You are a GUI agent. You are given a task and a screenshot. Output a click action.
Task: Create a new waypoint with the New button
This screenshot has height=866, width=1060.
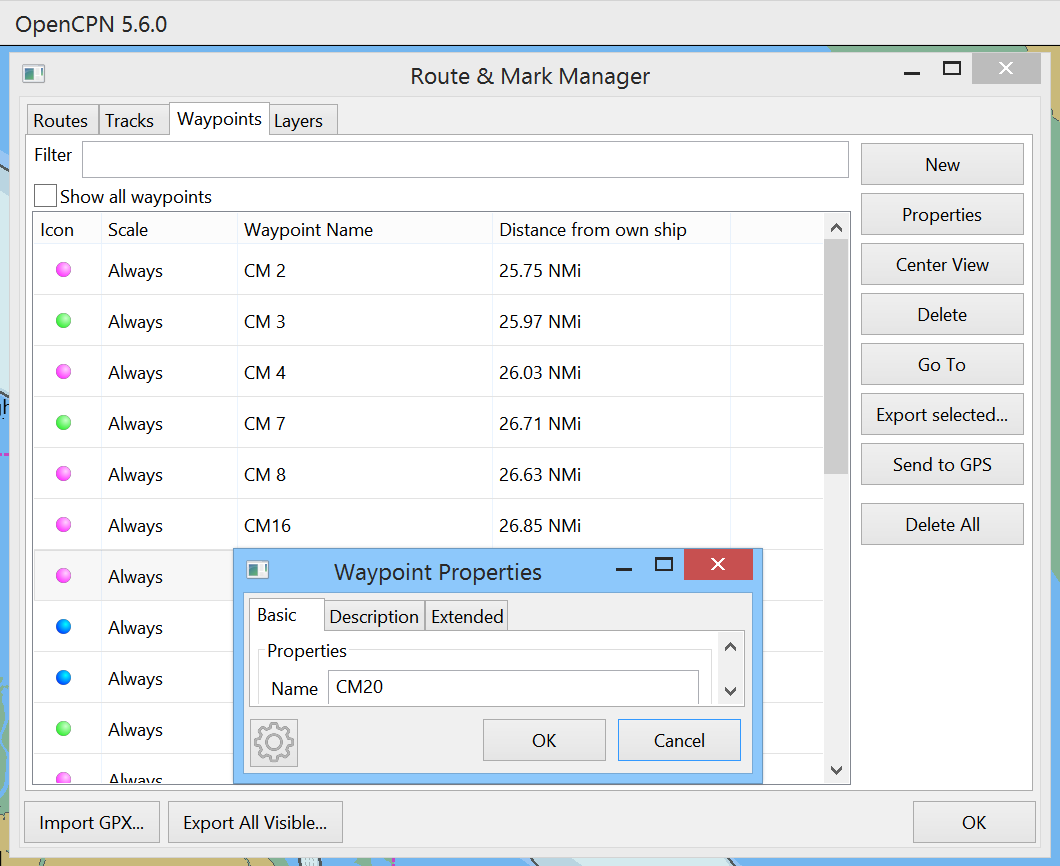pos(941,164)
